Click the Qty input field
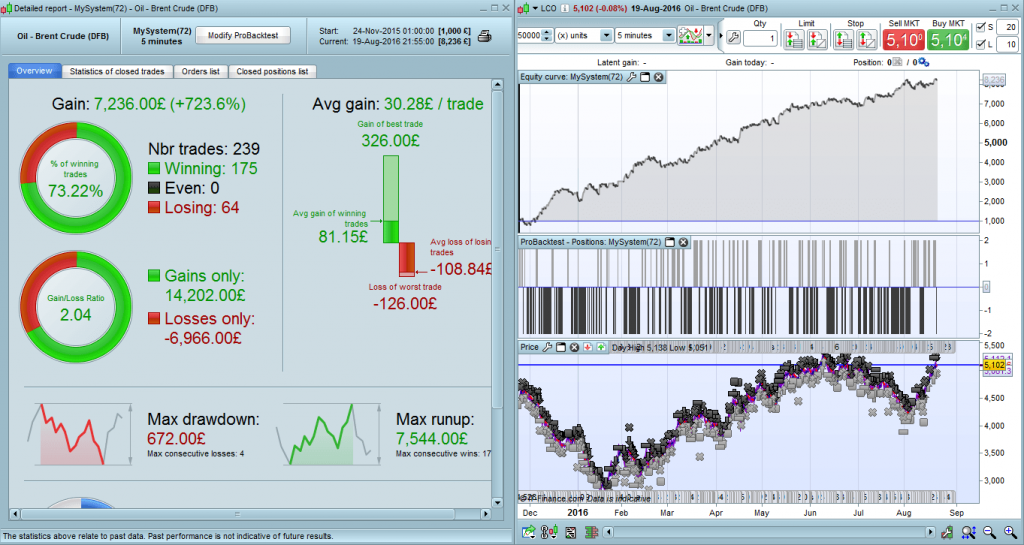 coord(760,38)
